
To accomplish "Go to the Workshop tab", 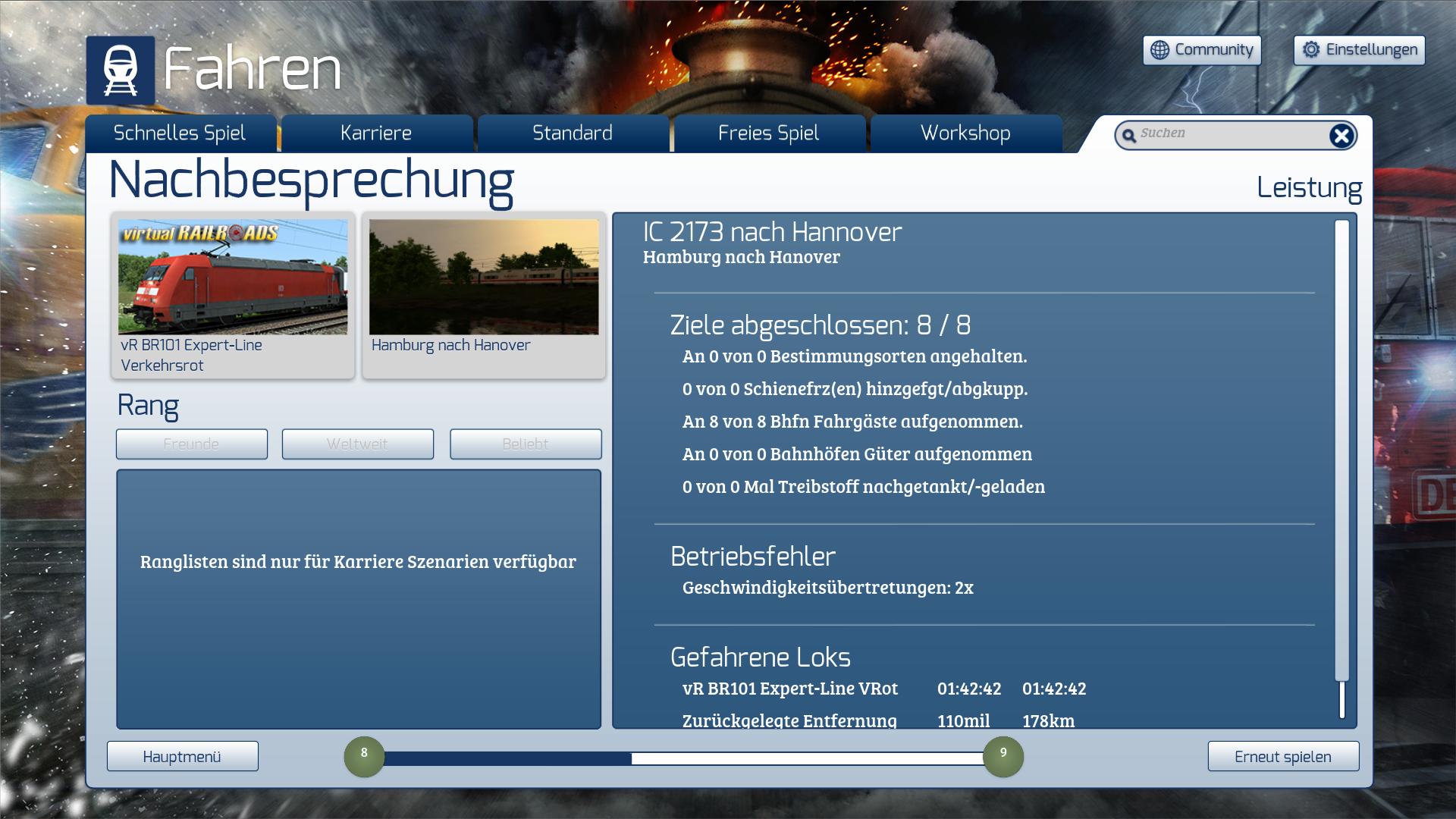I will click(x=965, y=133).
